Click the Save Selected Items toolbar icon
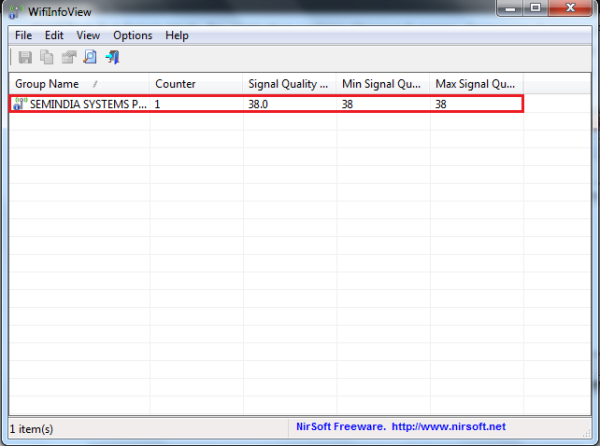This screenshot has height=446, width=600. click(x=25, y=57)
